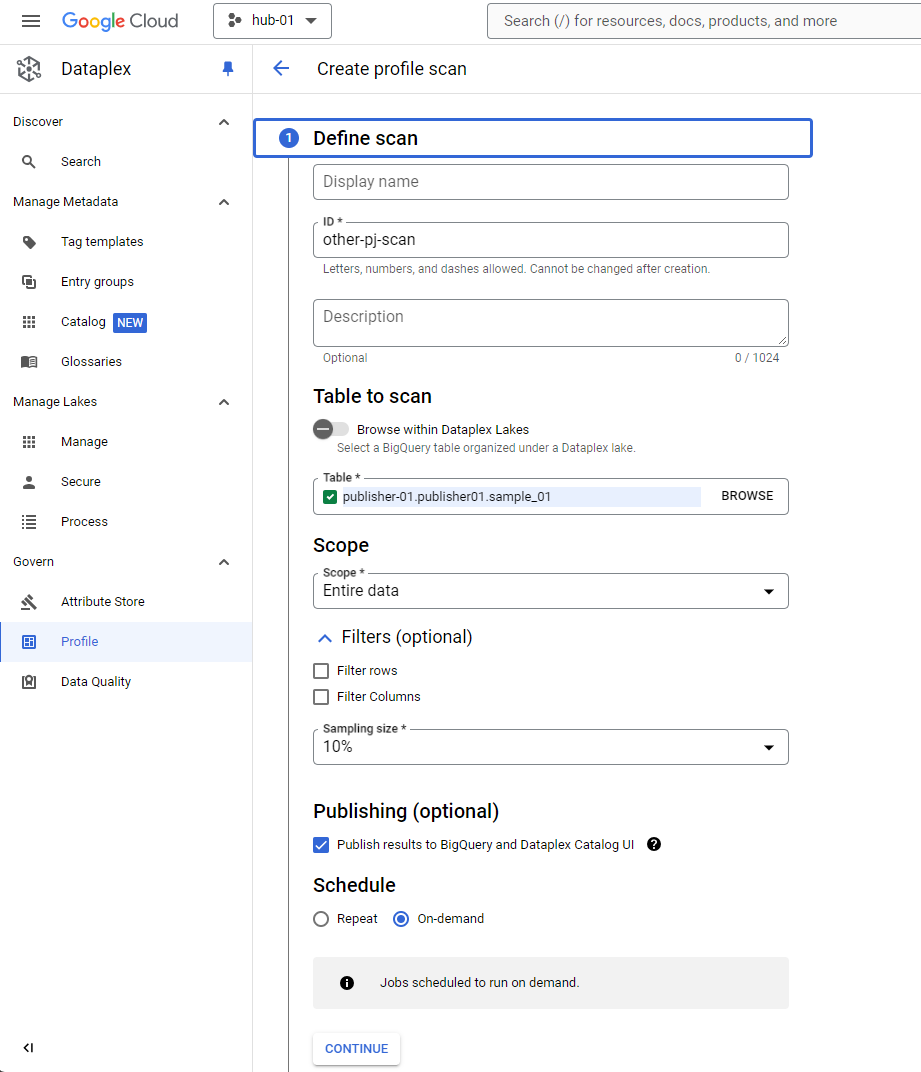Click the Dataplex product icon
This screenshot has width=921, height=1072.
[x=29, y=69]
